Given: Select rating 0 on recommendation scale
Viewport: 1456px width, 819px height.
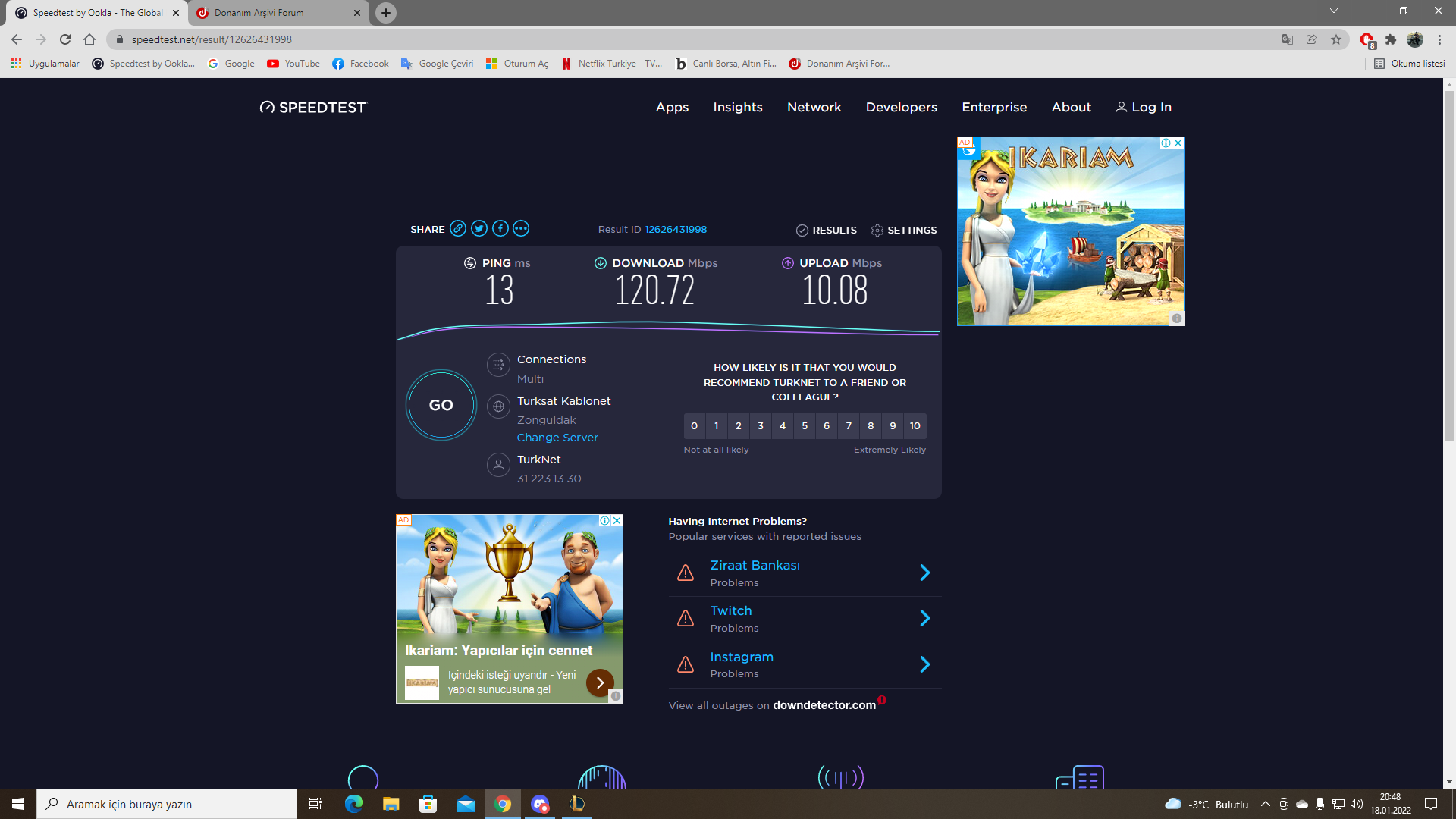Looking at the screenshot, I should 694,426.
